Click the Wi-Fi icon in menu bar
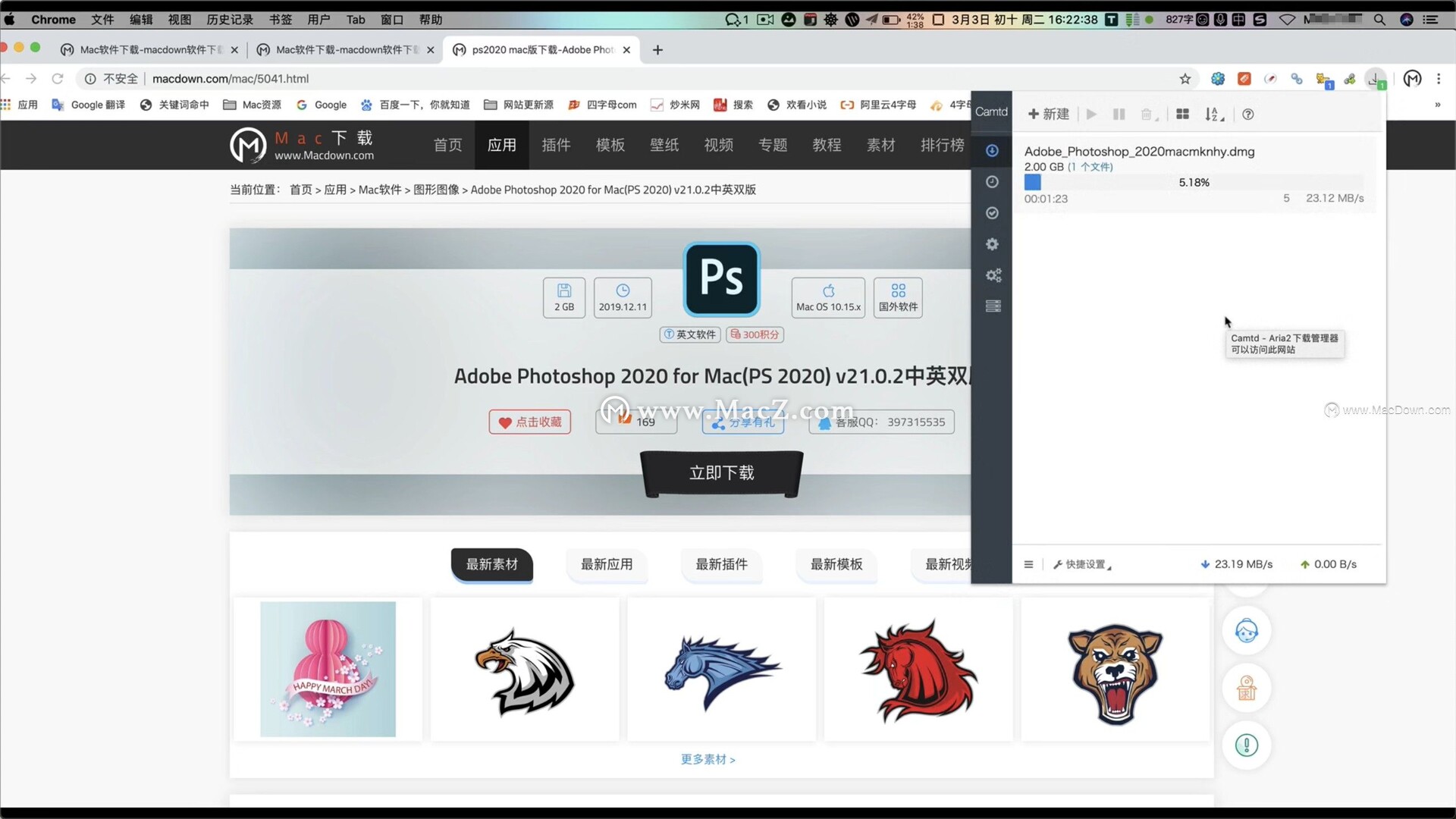The width and height of the screenshot is (1456, 819). click(1287, 20)
